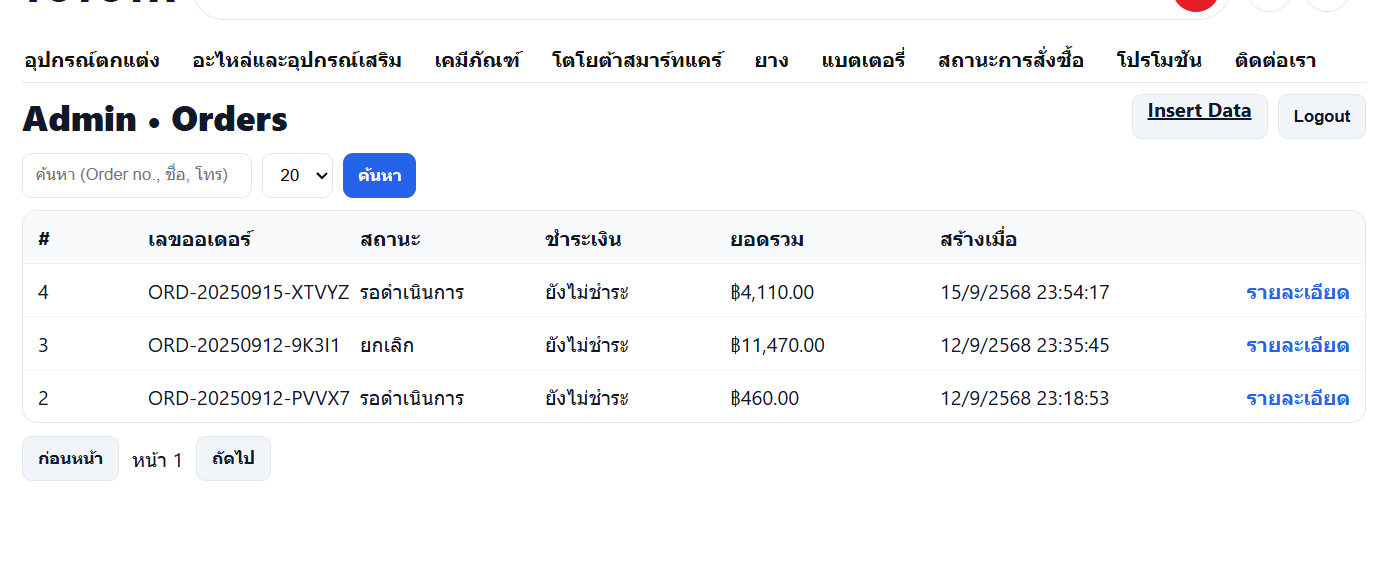
Task: Open รายละเอียด for order ORD-20250915-XTVYZ
Action: (x=1297, y=292)
